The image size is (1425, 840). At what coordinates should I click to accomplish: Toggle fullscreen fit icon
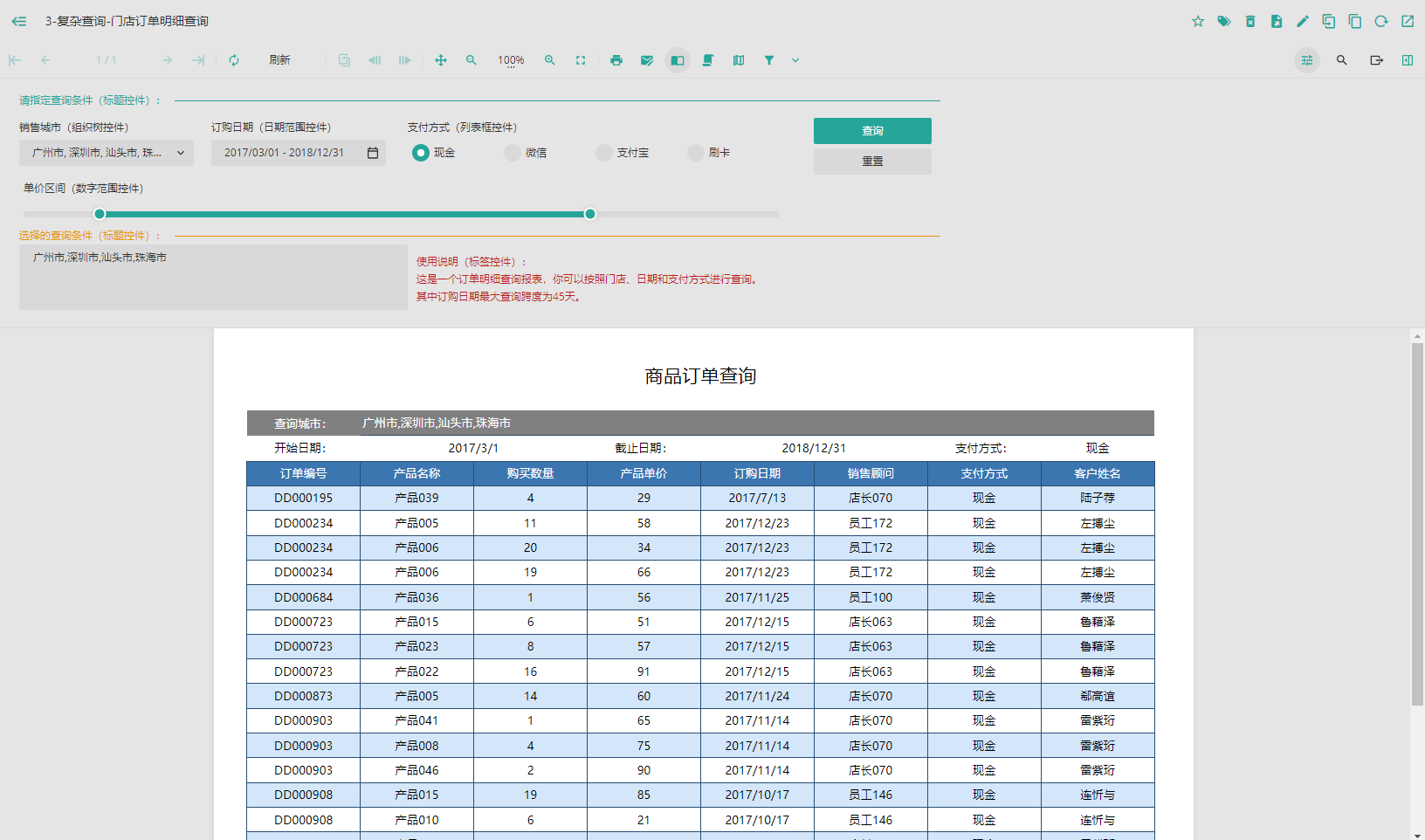coord(581,60)
